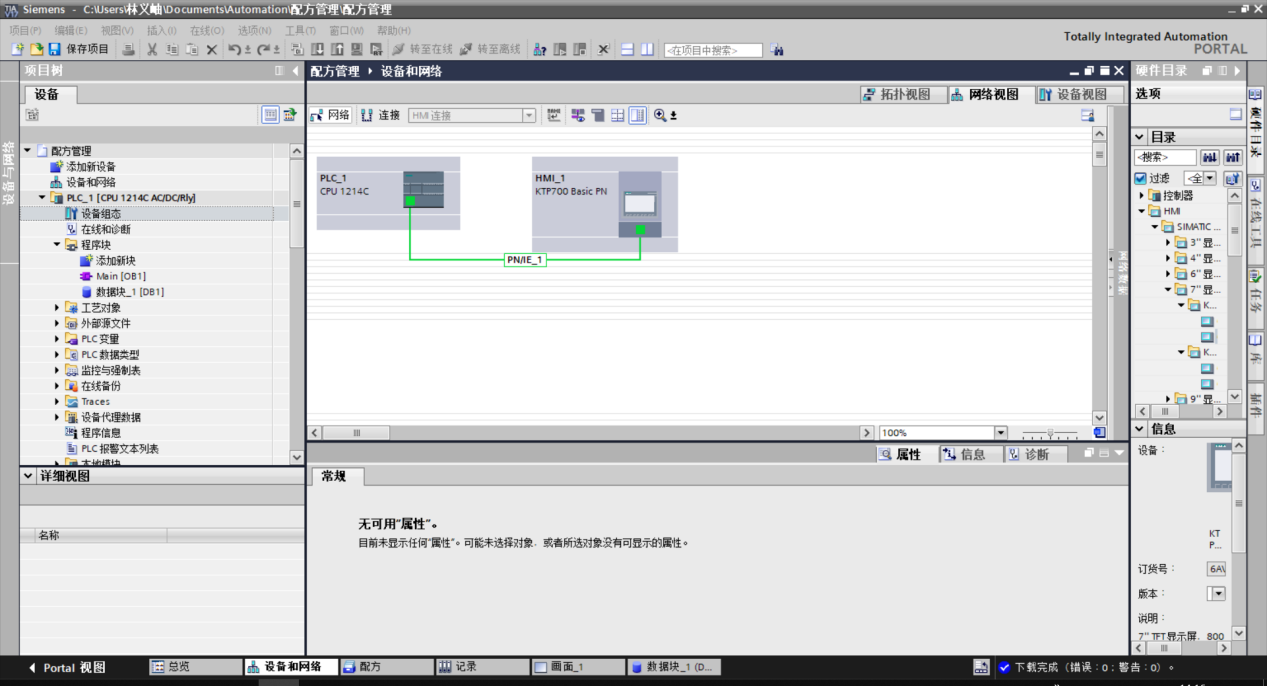This screenshot has width=1267, height=686.
Task: Open the 配方 editor bar tab
Action: 385,667
